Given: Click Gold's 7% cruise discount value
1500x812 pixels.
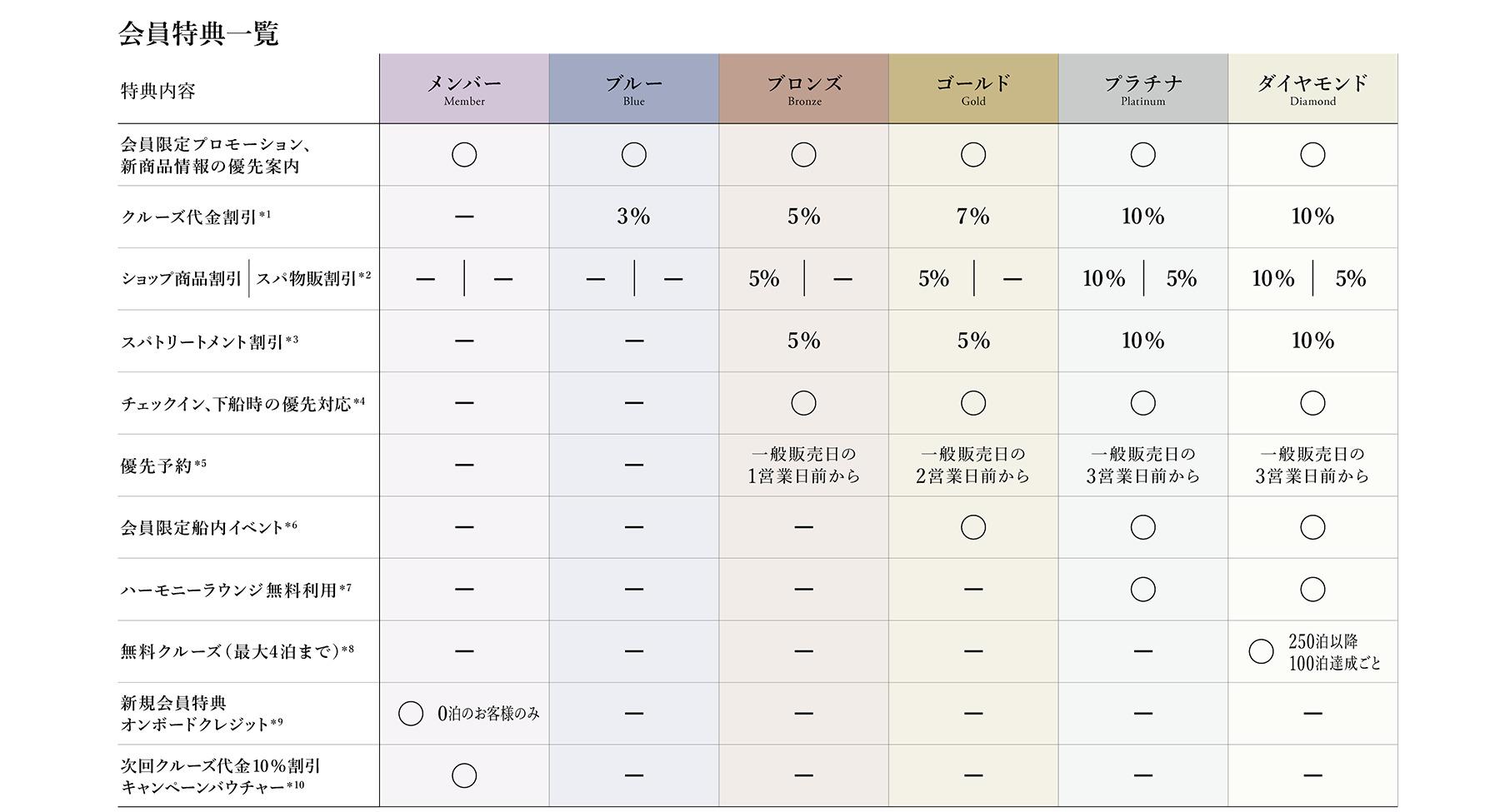Looking at the screenshot, I should [x=973, y=217].
